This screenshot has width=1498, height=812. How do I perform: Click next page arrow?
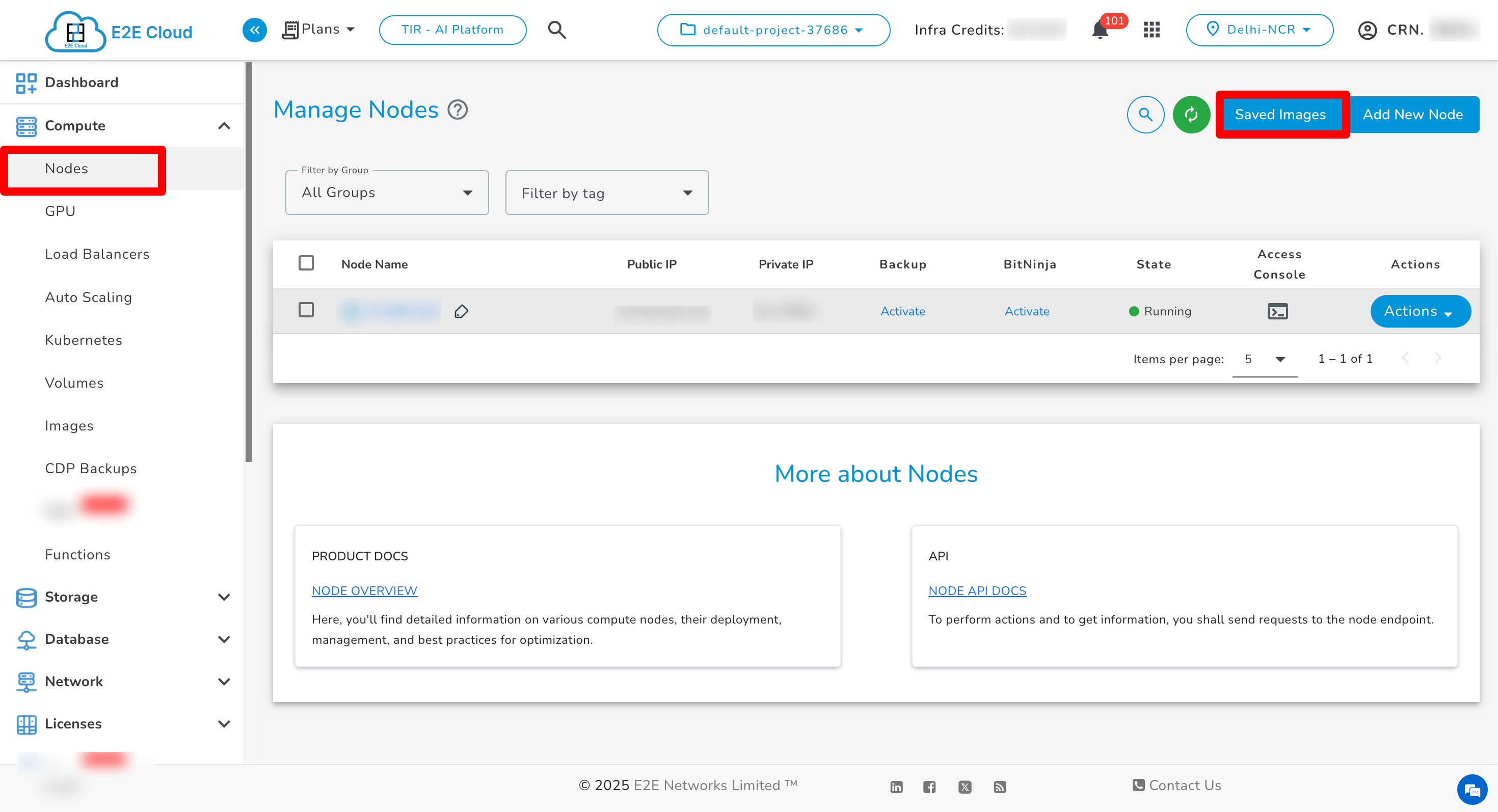(1437, 359)
